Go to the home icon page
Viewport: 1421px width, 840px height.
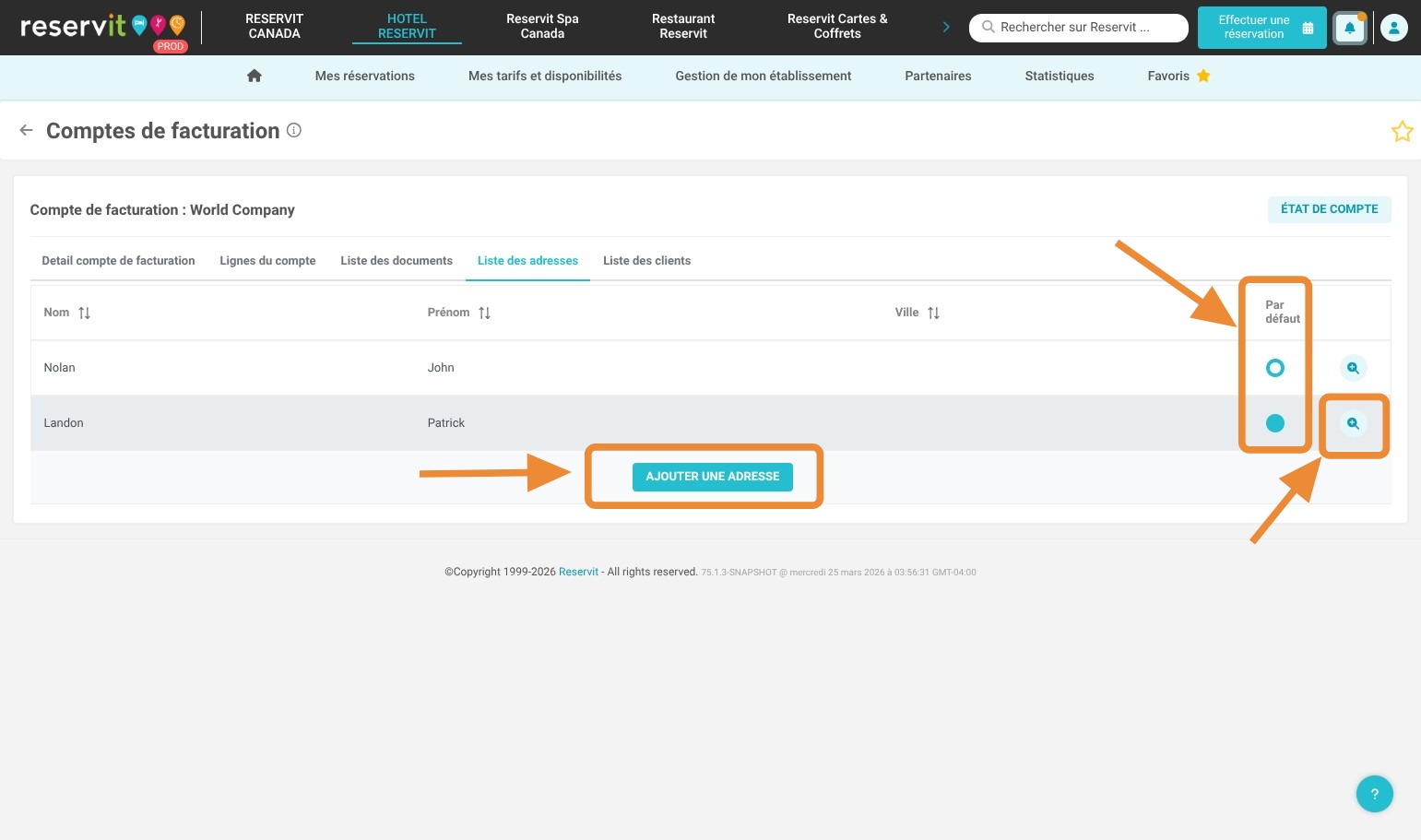[255, 76]
